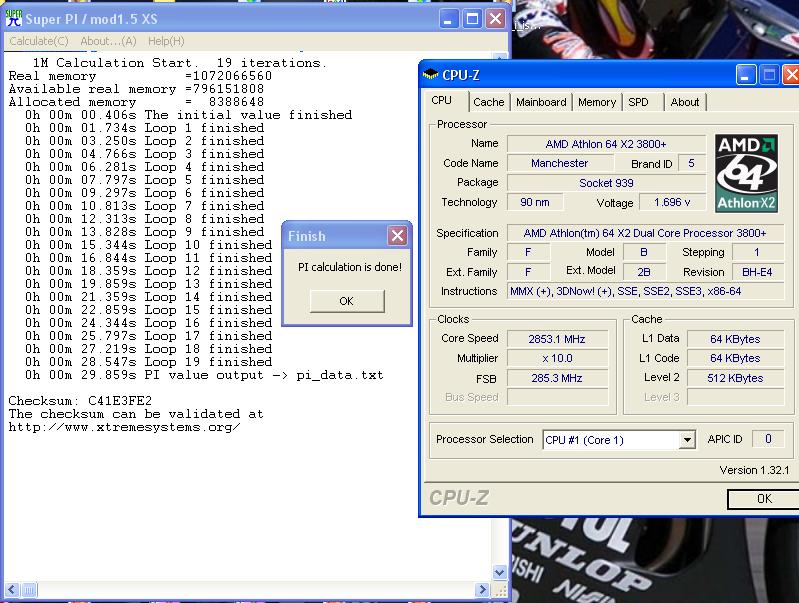Click the L1 Code 64 KBytes value
The height and width of the screenshot is (603, 799).
coord(735,358)
